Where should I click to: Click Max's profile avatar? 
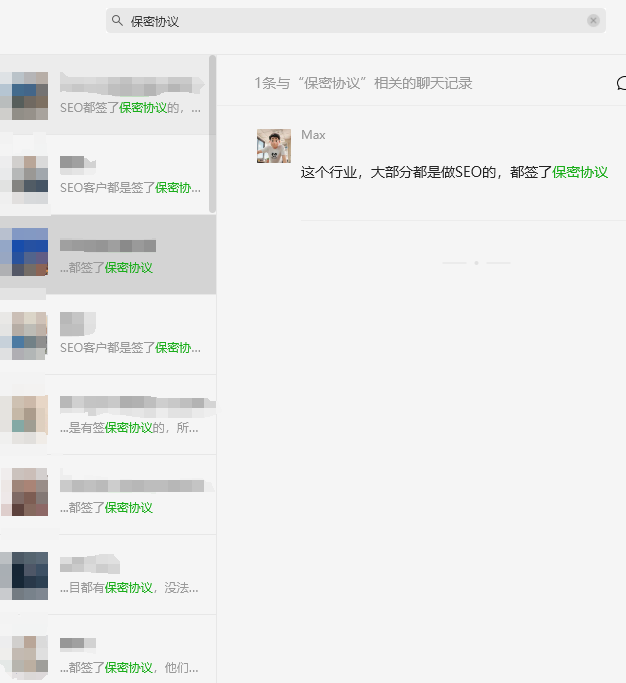coord(274,146)
